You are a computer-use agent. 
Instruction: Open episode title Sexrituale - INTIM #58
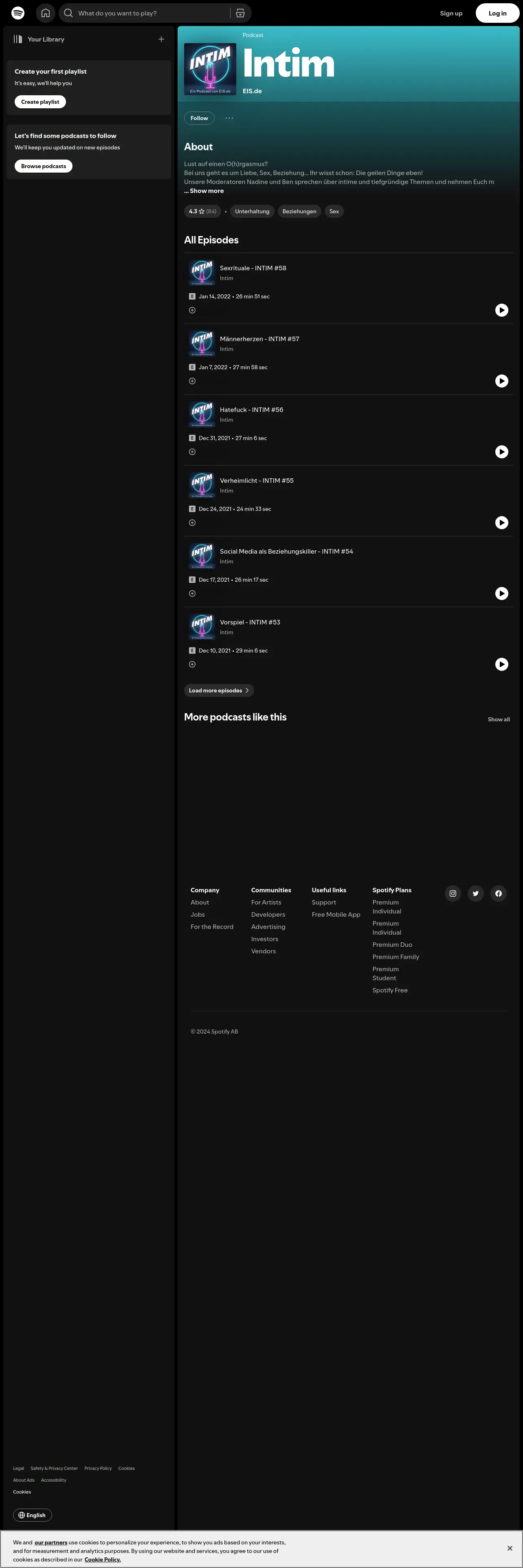253,268
